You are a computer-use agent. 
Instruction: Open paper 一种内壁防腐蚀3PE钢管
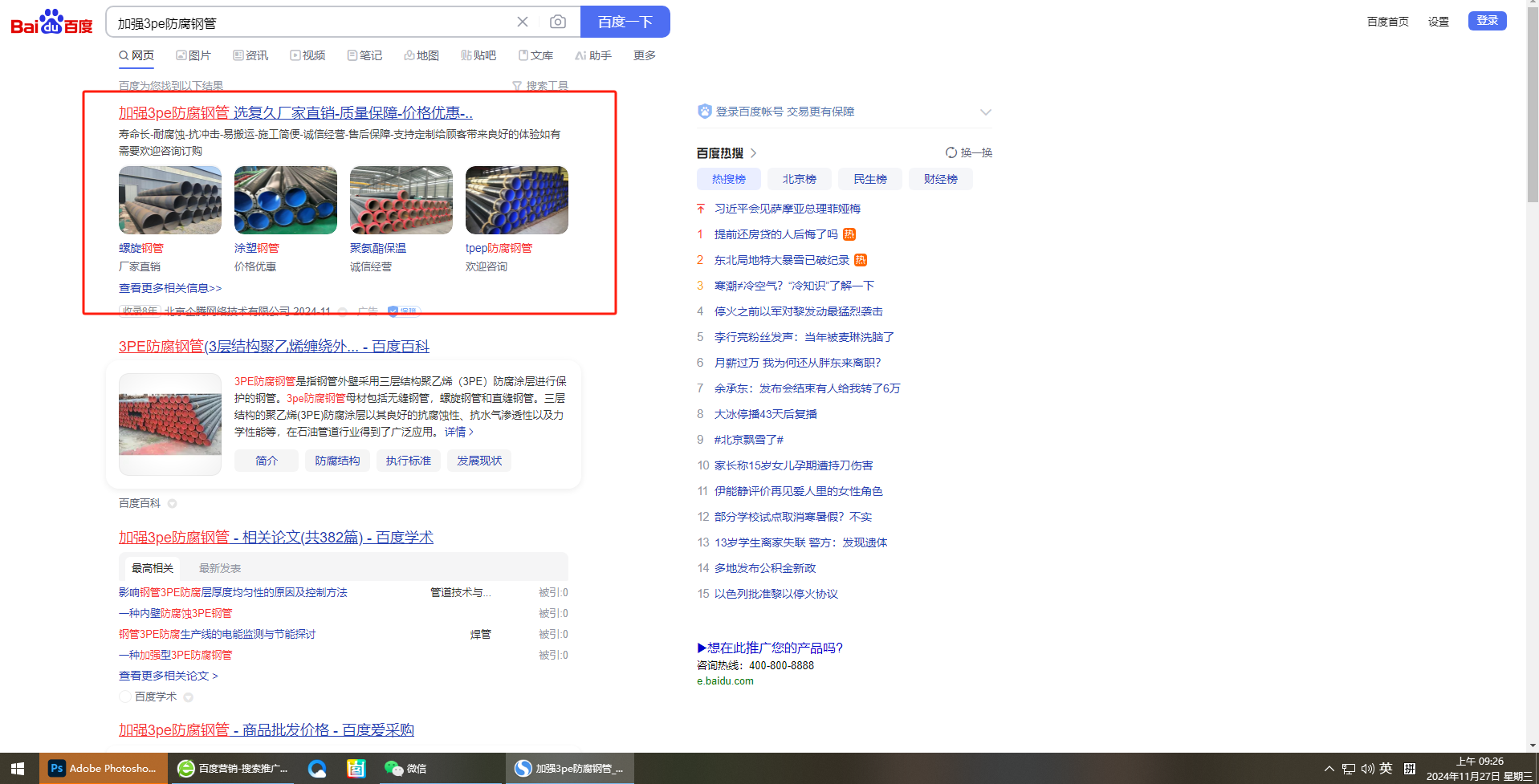(175, 613)
